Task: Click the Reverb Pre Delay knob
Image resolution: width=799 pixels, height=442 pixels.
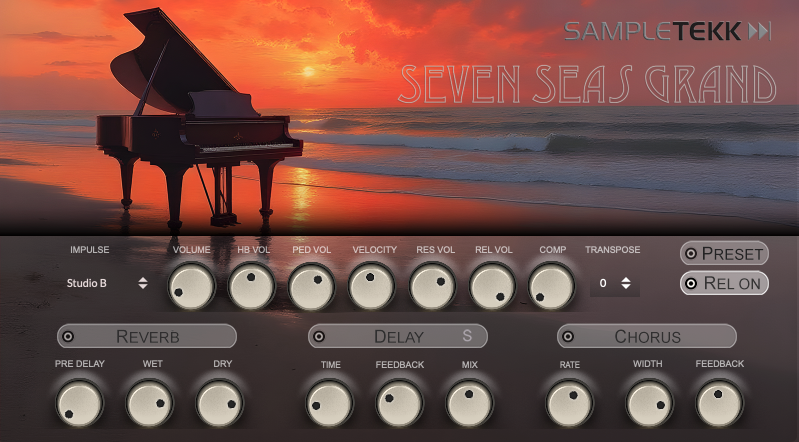Action: coord(80,404)
